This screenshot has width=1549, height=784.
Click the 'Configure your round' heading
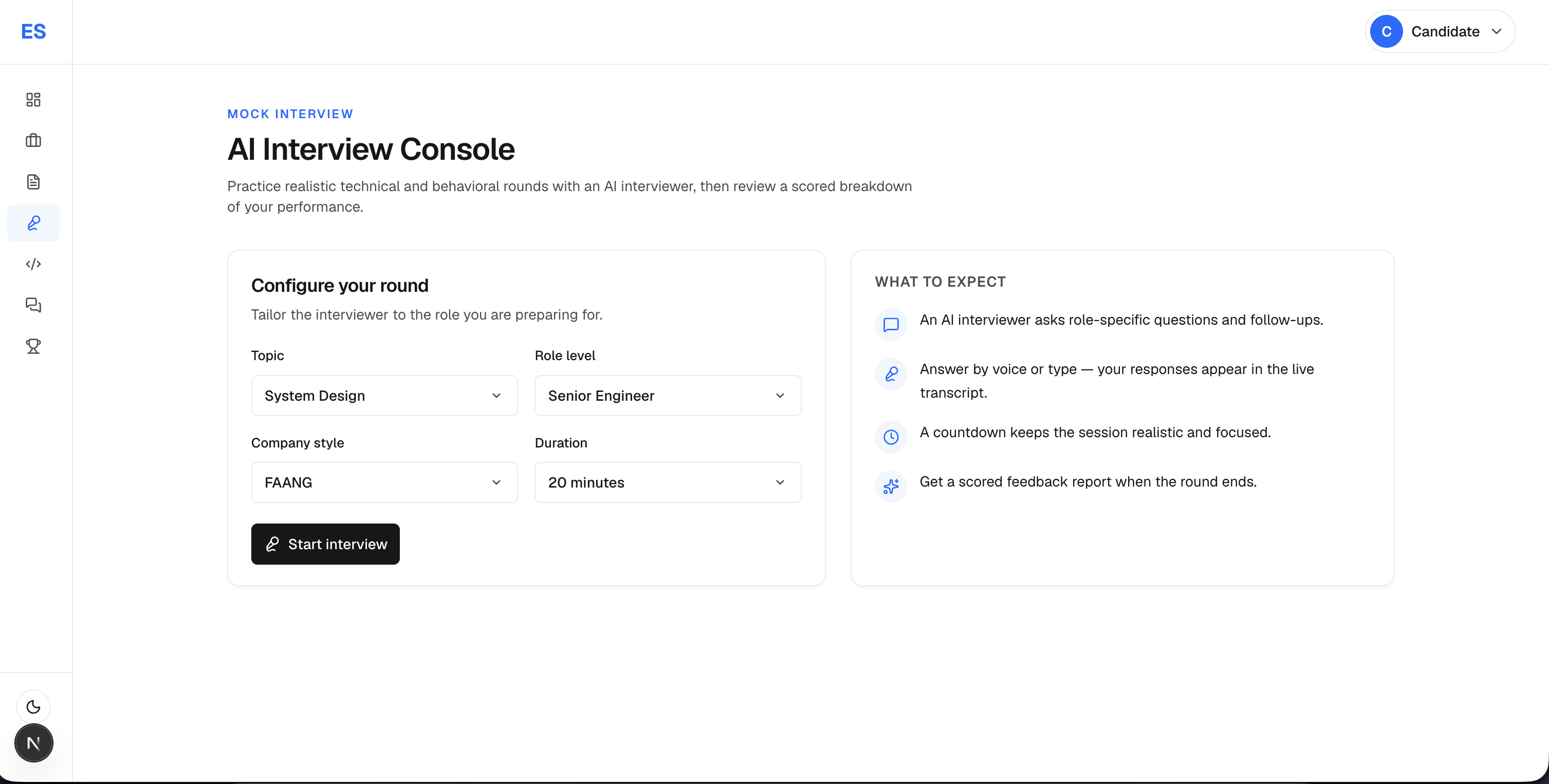340,286
